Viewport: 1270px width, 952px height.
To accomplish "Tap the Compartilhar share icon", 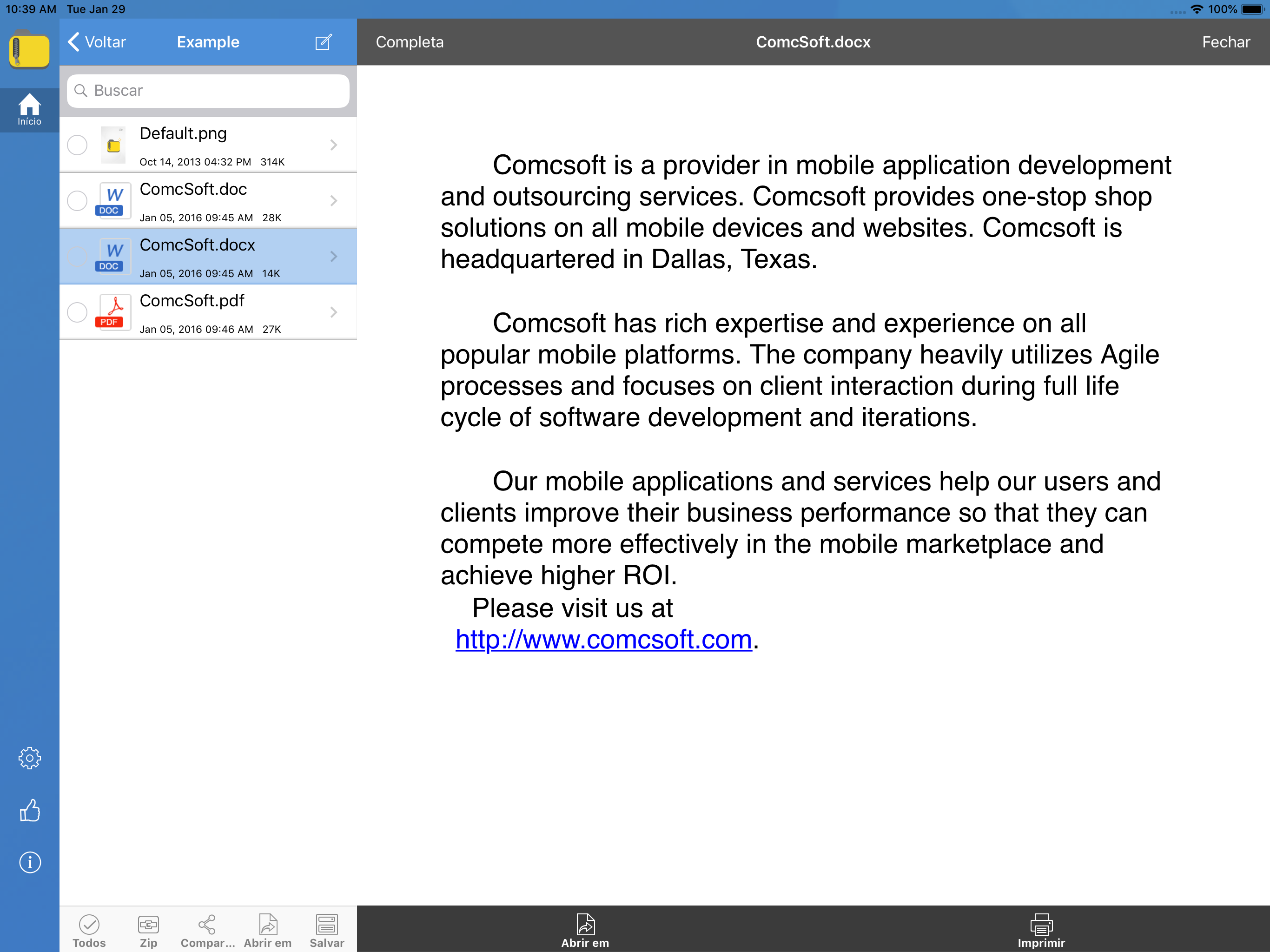I will (x=207, y=930).
